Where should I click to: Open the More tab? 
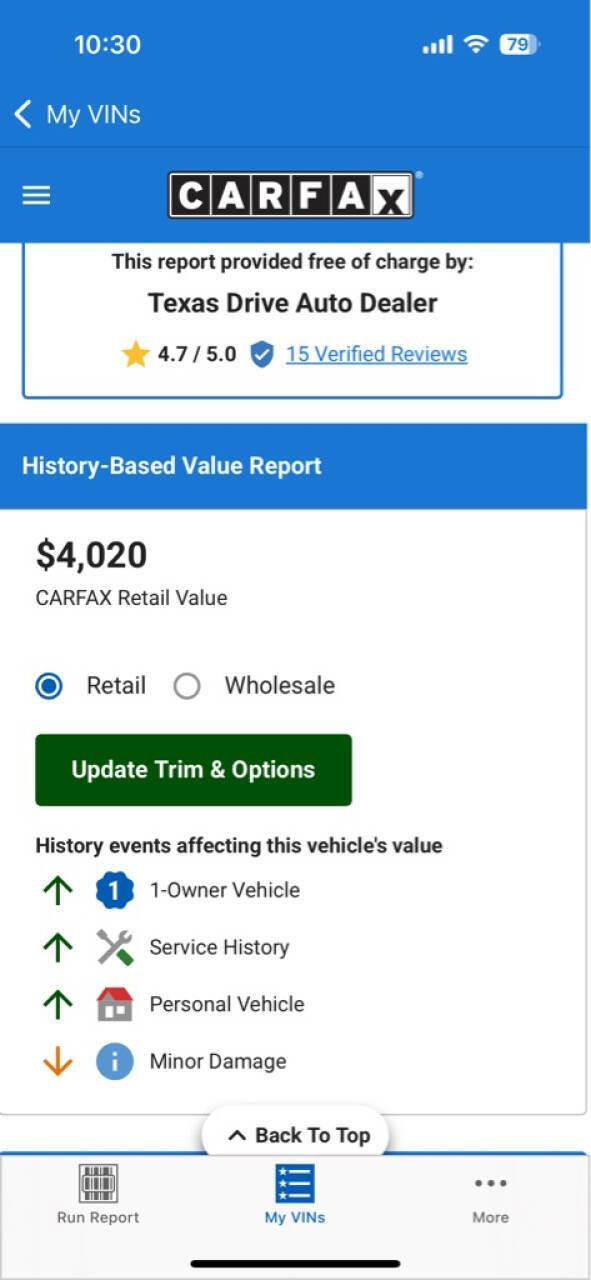[x=490, y=1195]
